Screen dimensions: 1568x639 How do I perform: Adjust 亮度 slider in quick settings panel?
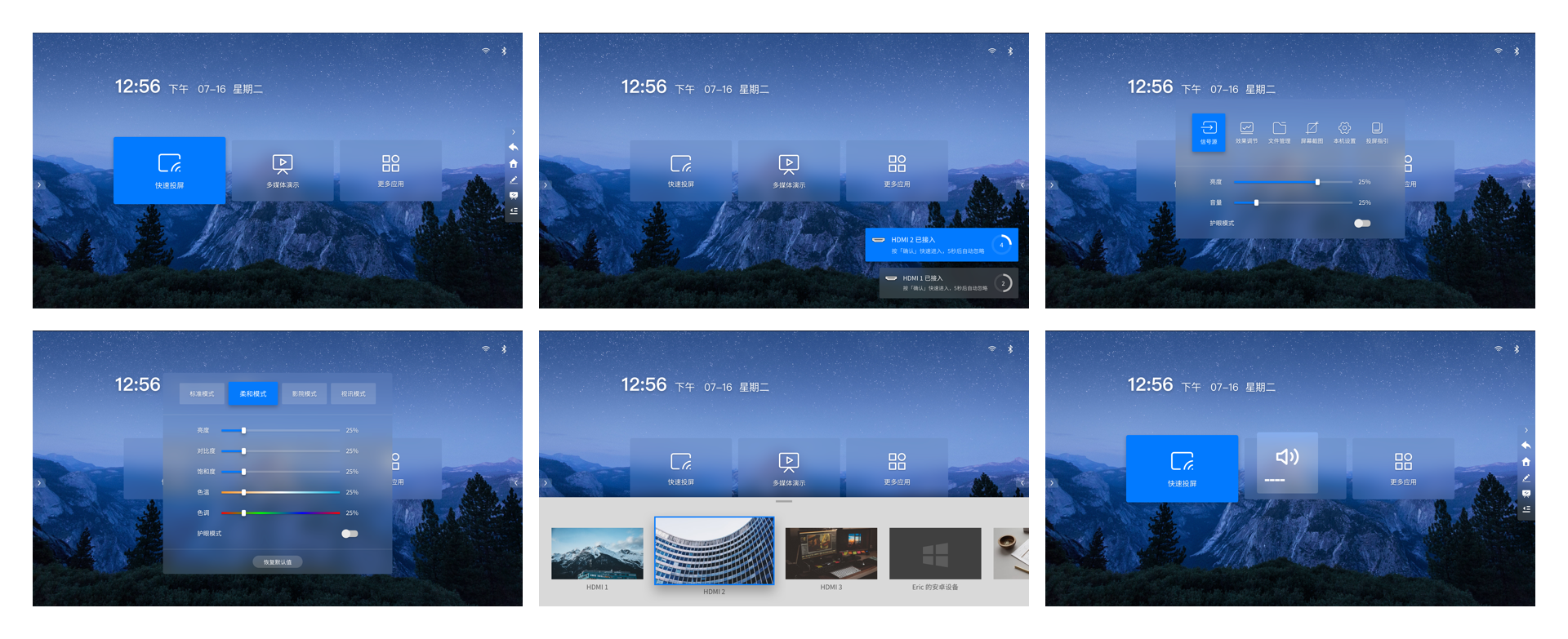(1293, 182)
